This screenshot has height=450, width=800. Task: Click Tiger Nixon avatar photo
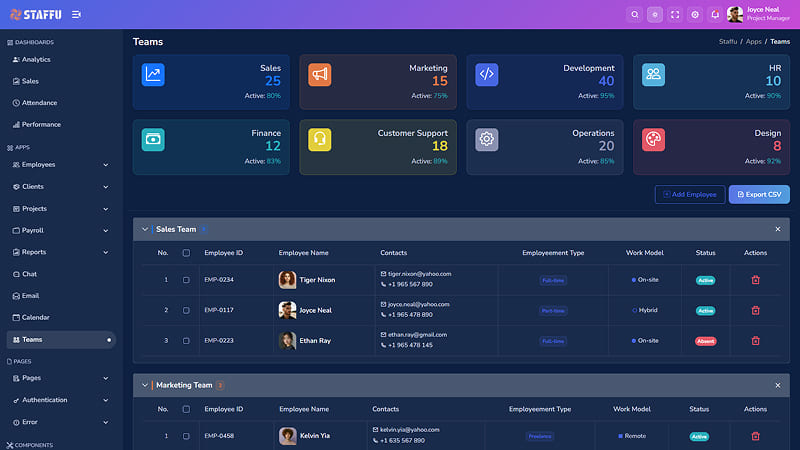(287, 280)
